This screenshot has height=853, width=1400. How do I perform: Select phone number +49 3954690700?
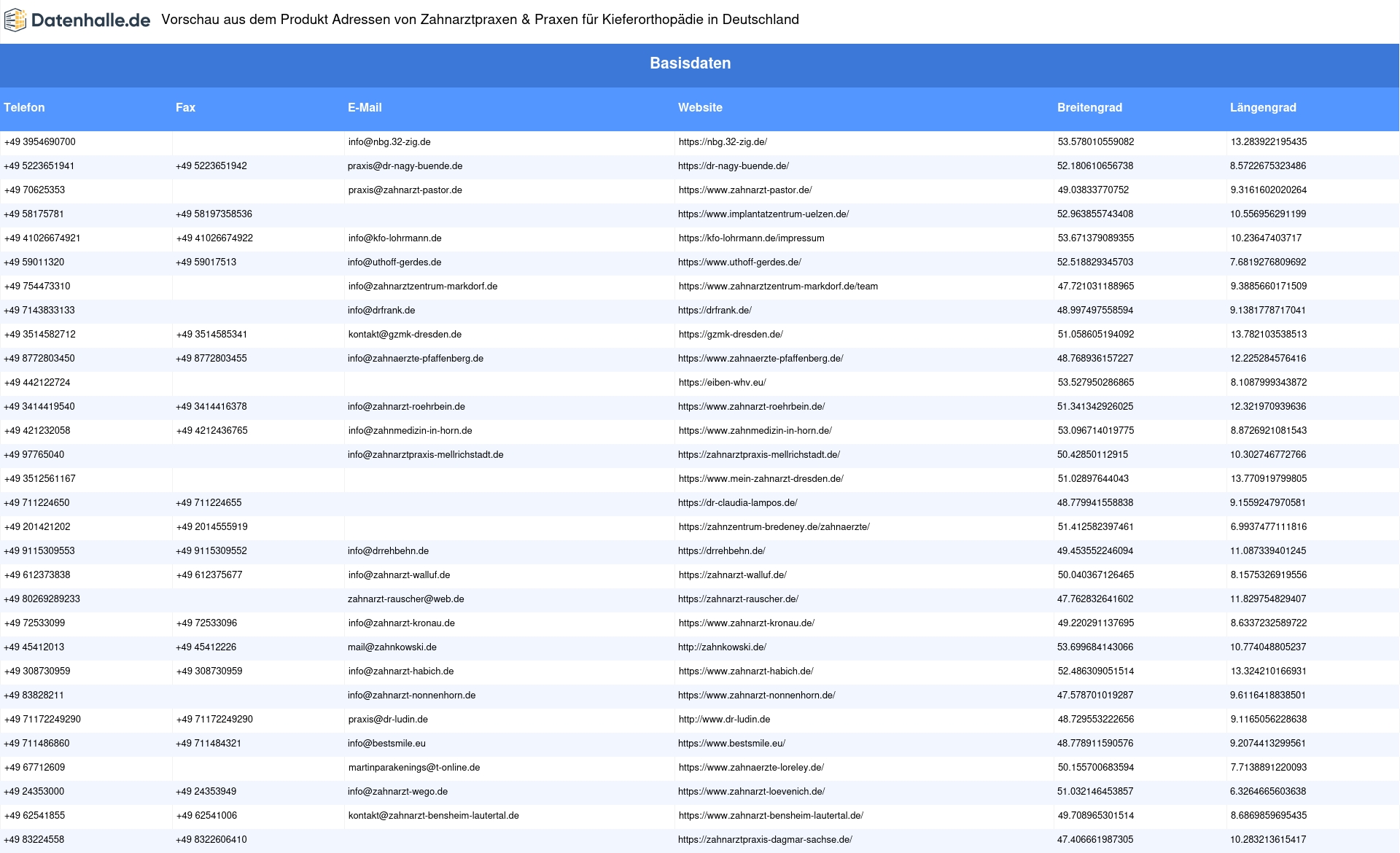point(40,142)
